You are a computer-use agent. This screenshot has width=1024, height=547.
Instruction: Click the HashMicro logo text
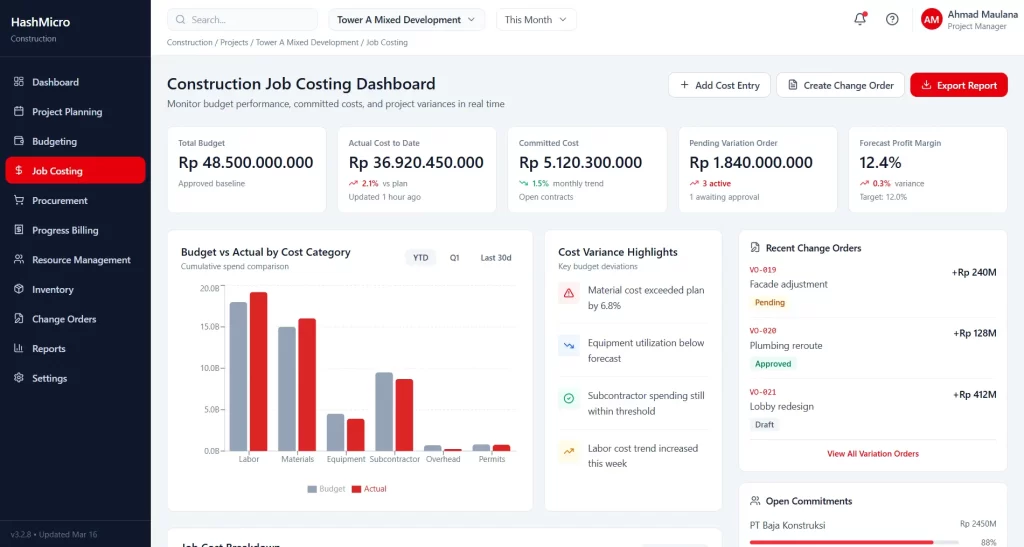point(40,22)
